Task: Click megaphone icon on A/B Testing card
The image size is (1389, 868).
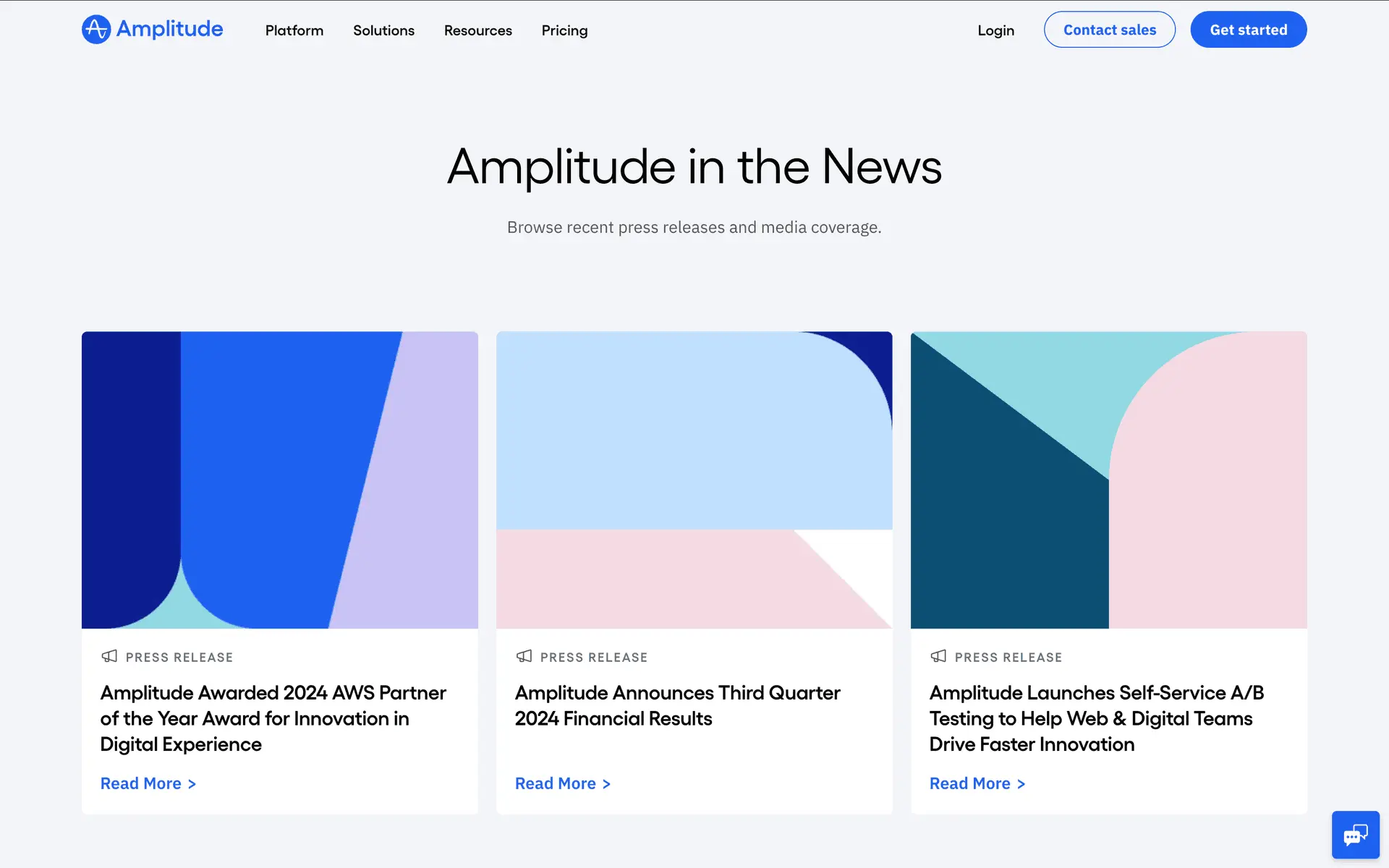Action: (x=938, y=656)
